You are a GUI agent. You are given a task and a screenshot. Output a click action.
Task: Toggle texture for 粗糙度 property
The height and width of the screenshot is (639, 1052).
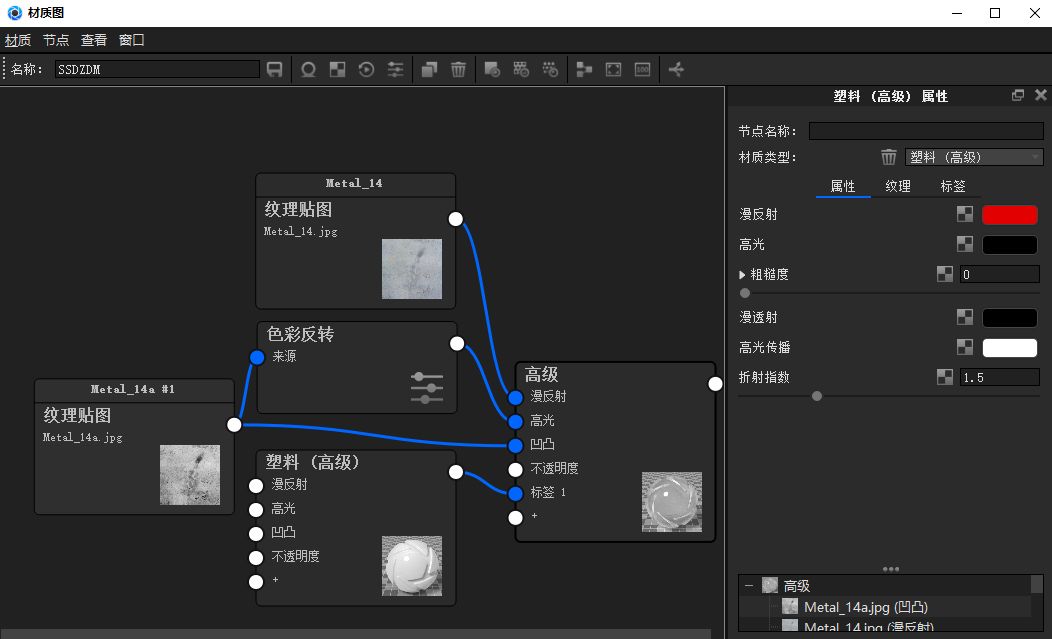coord(945,274)
